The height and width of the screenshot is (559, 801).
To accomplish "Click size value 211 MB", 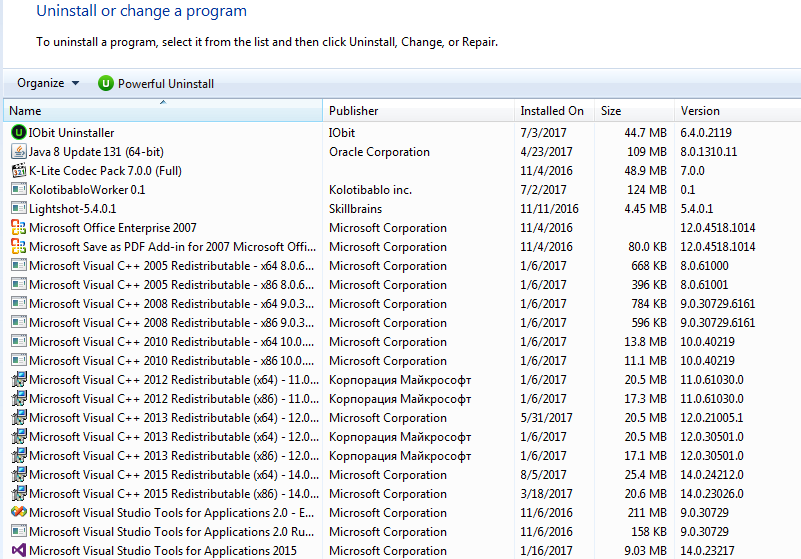I will (x=647, y=513).
